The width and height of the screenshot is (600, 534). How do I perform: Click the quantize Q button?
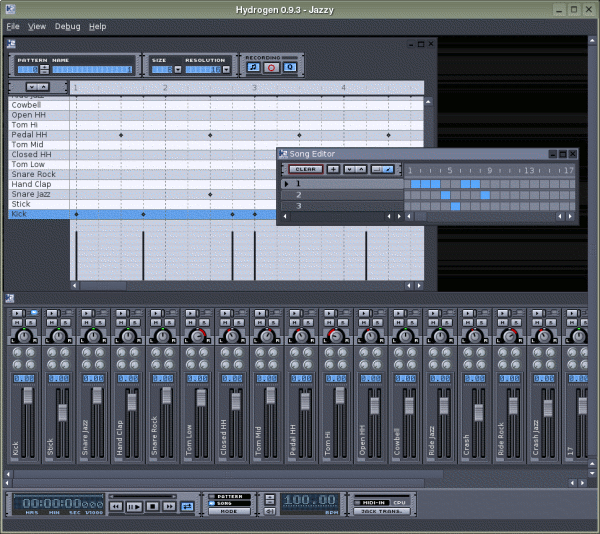289,68
